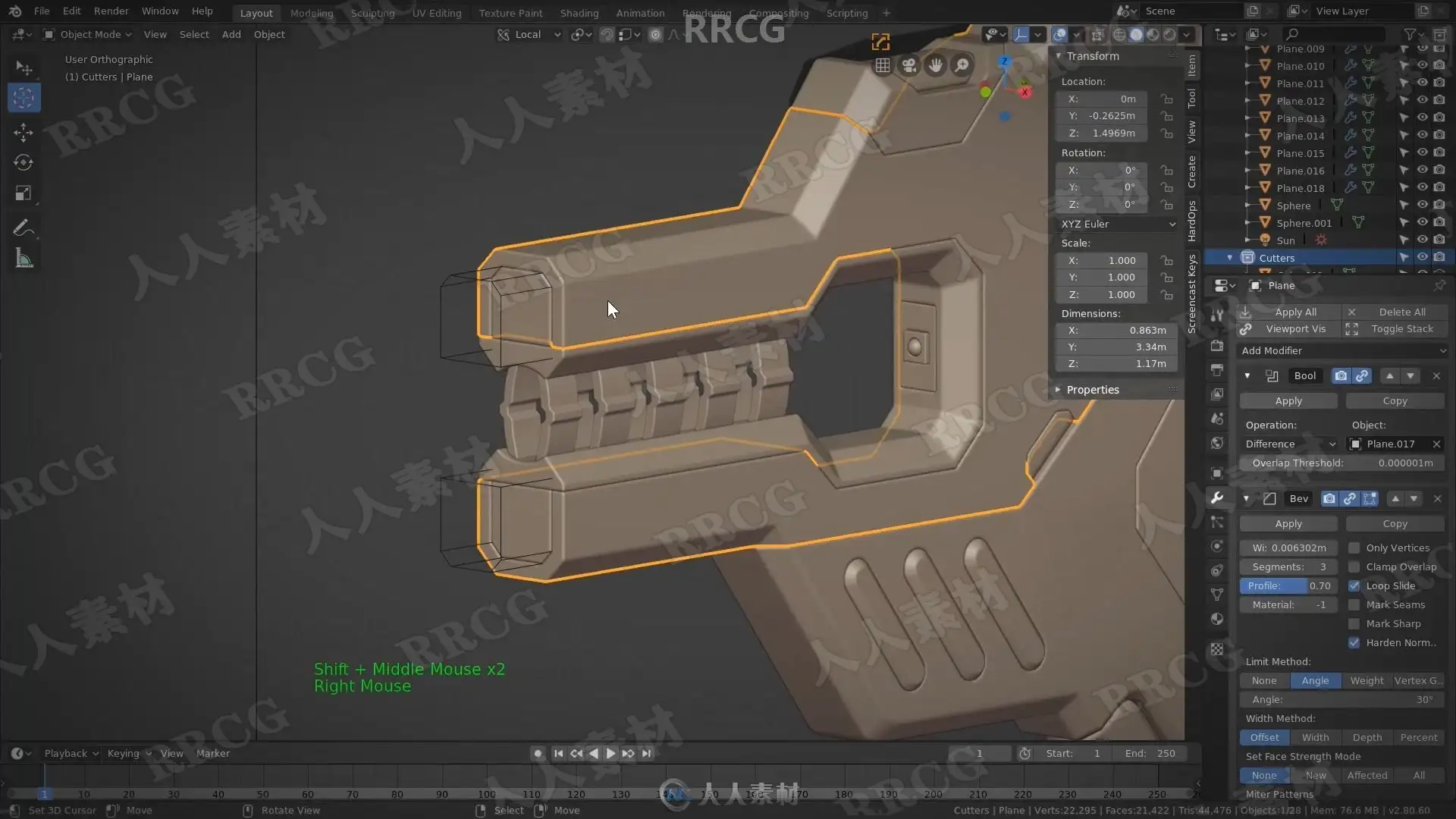Open the Object Mode dropdown
Image resolution: width=1456 pixels, height=819 pixels.
point(87,34)
